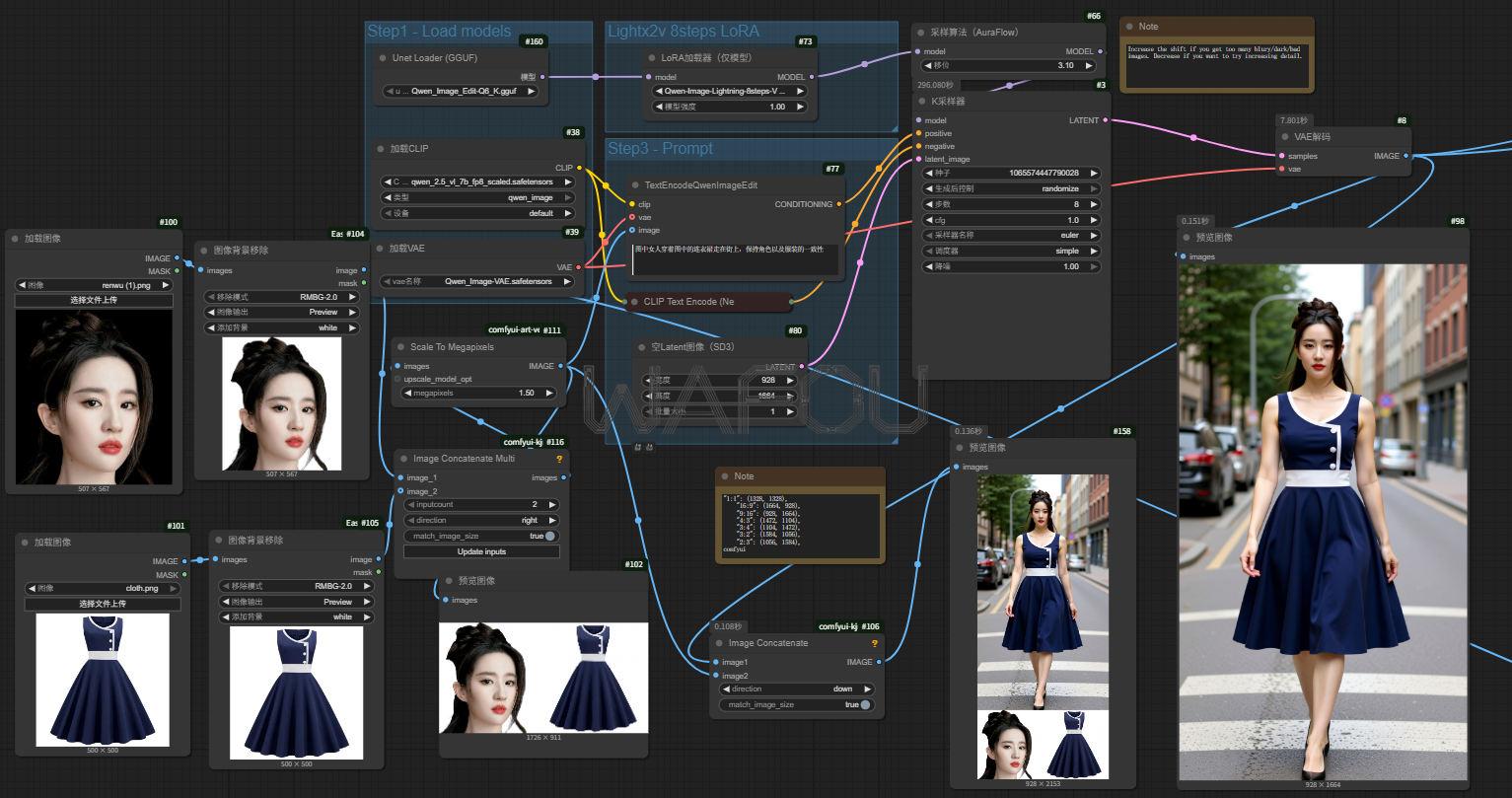Click 选择文件上传 under cloth.png
The width and height of the screenshot is (1512, 798).
(103, 604)
